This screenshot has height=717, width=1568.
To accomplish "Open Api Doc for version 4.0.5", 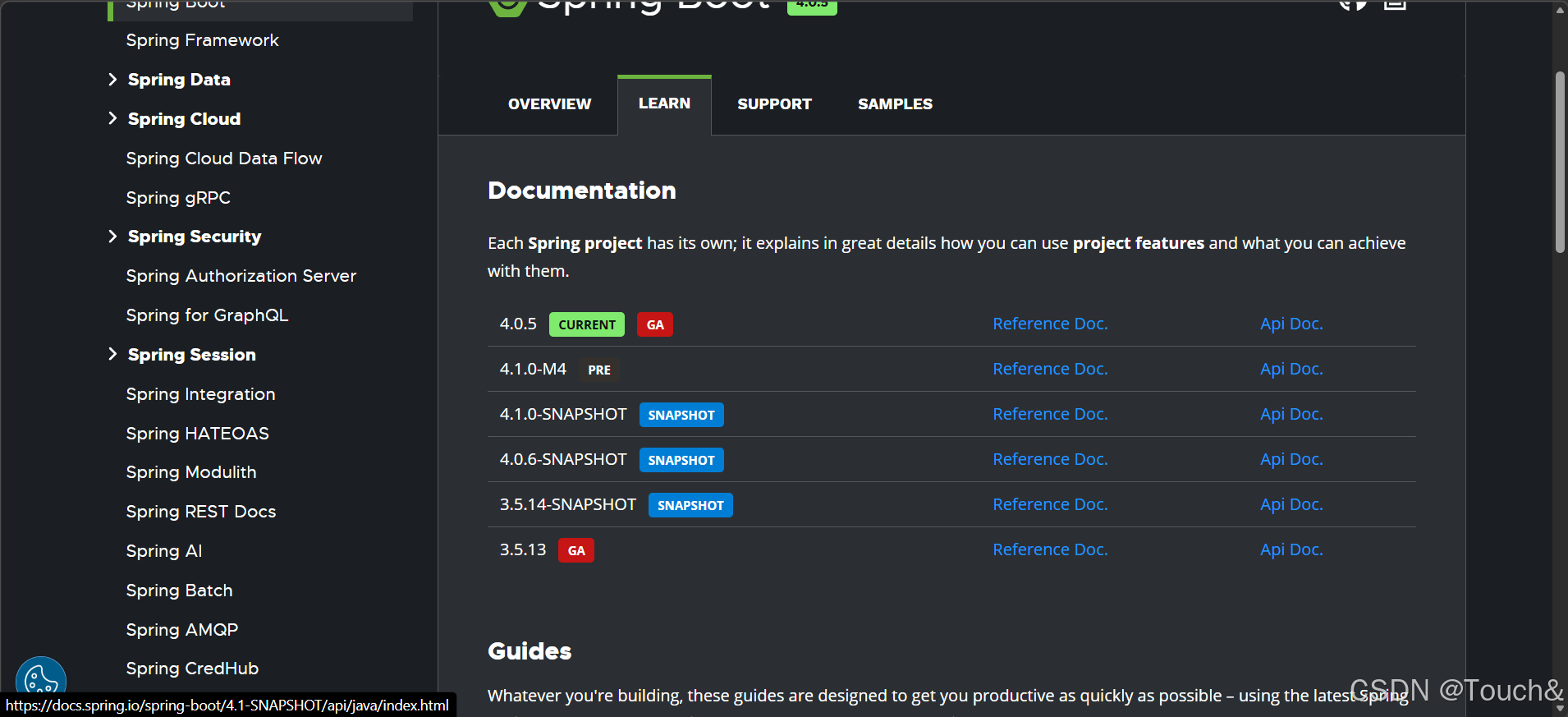I will tap(1291, 324).
